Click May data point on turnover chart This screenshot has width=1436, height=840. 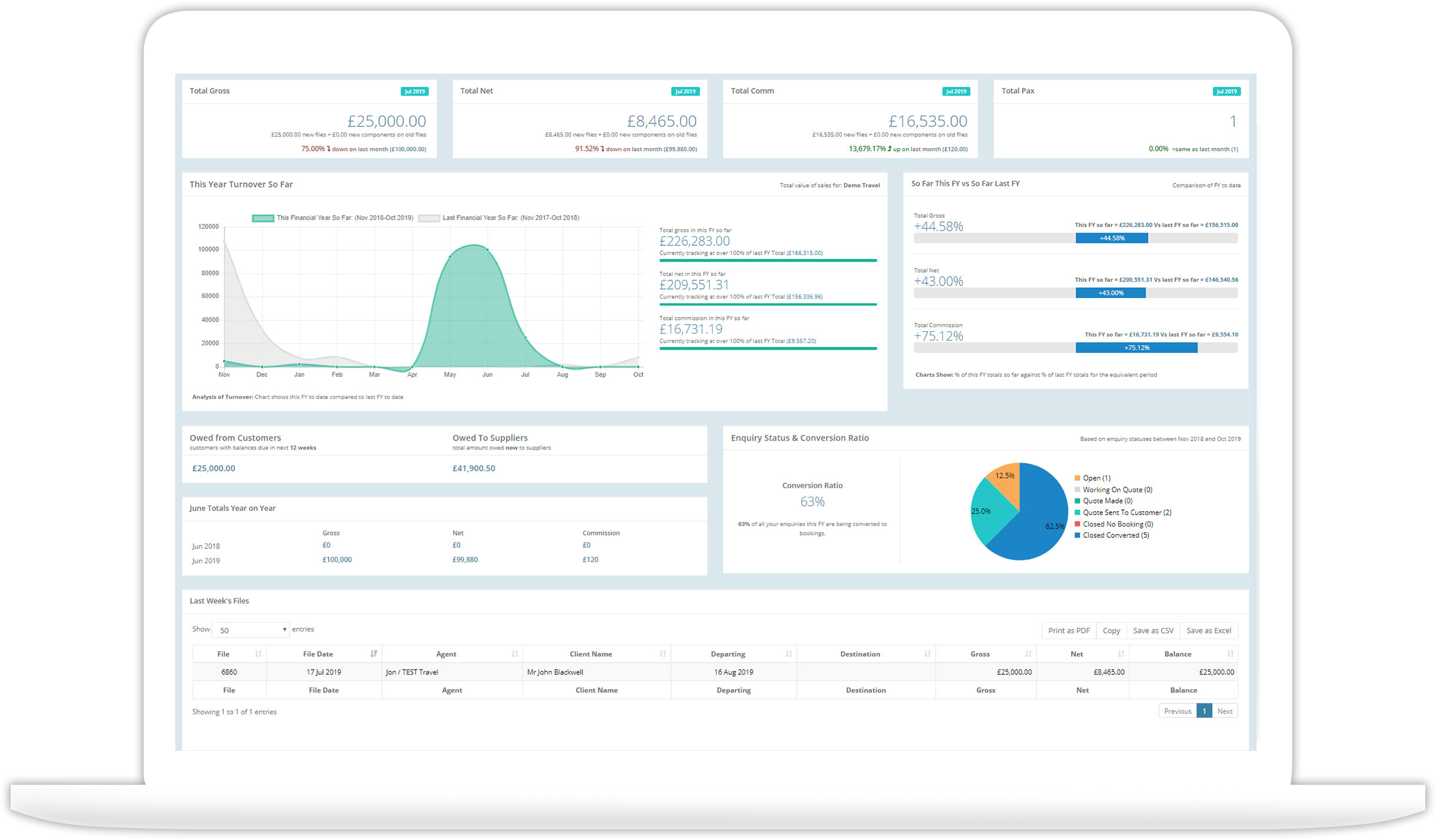point(450,256)
